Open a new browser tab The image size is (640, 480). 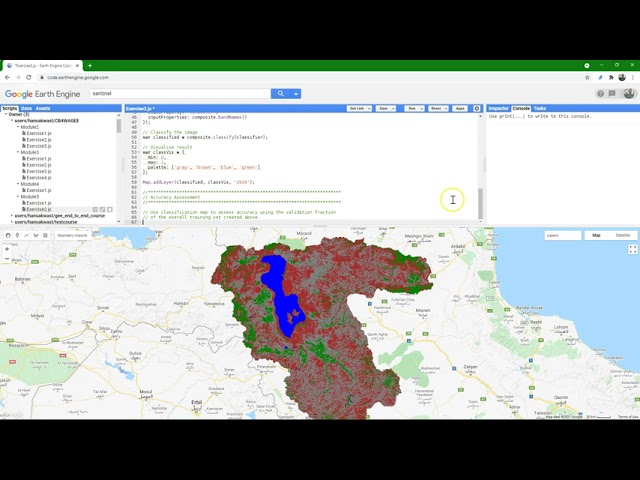click(x=90, y=65)
